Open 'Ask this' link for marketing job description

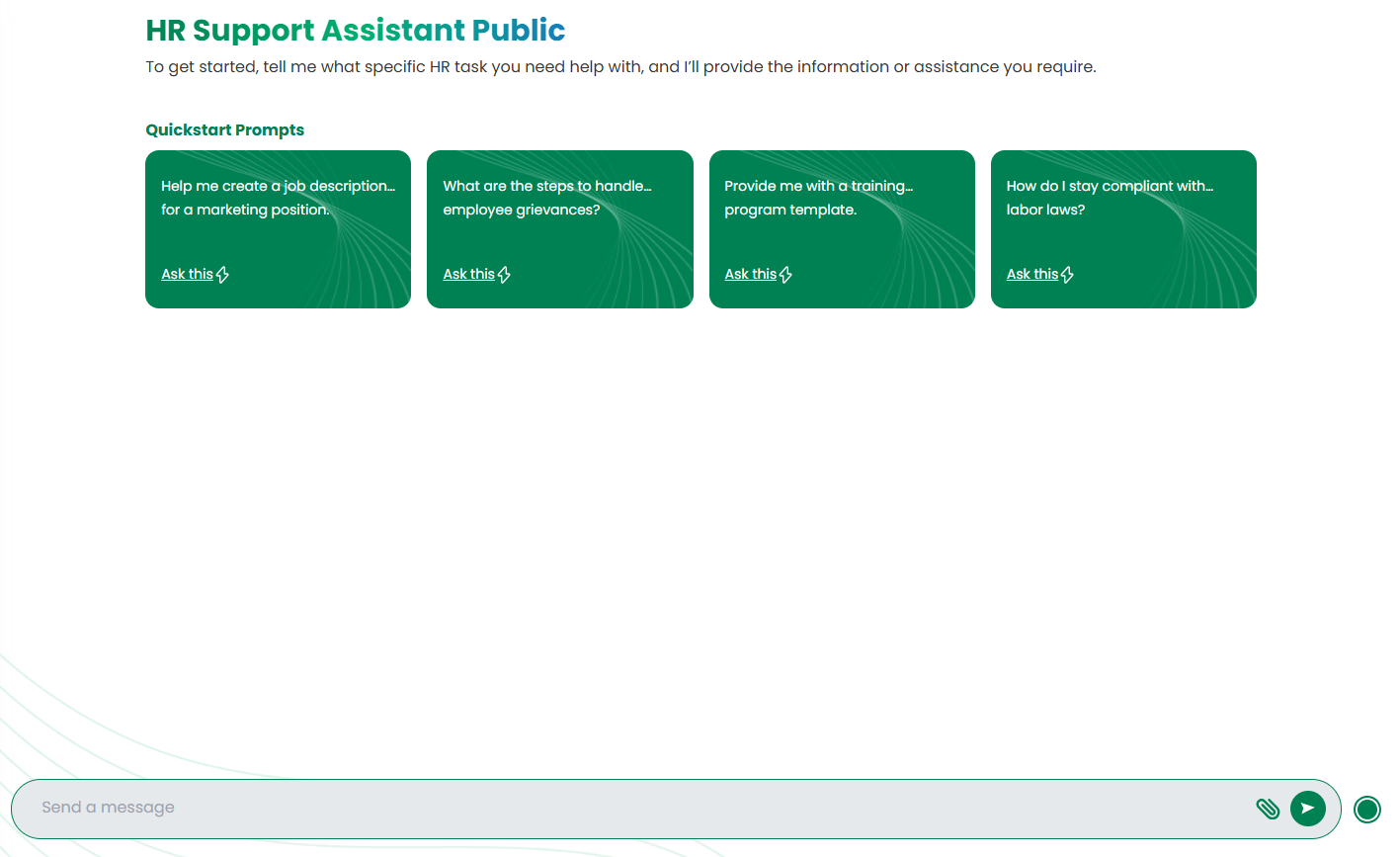point(187,274)
